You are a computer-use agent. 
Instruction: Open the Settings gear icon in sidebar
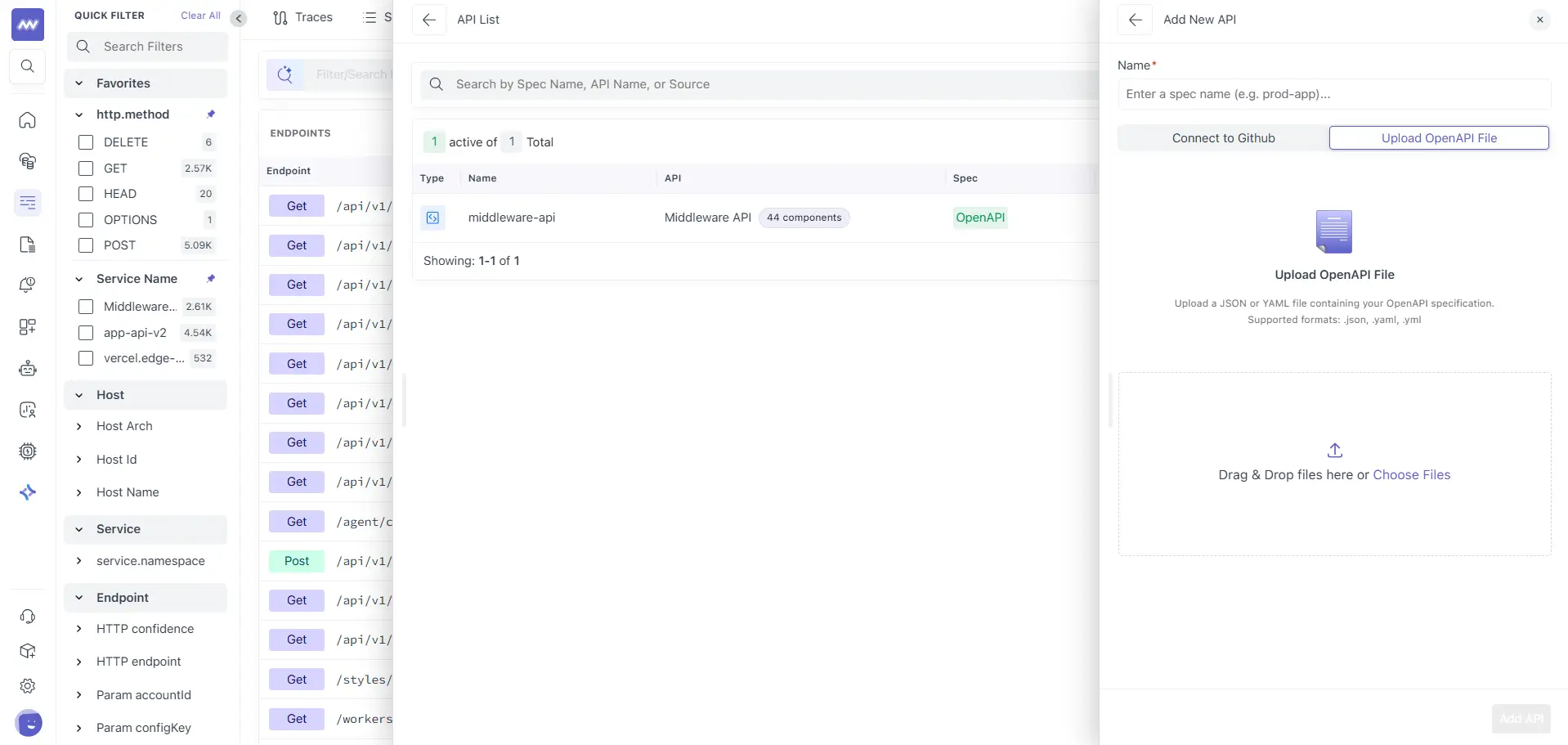[x=27, y=685]
